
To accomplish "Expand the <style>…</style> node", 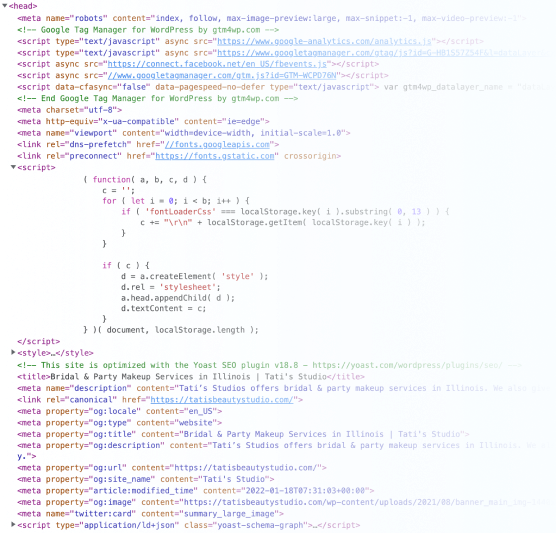I will pos(13,352).
